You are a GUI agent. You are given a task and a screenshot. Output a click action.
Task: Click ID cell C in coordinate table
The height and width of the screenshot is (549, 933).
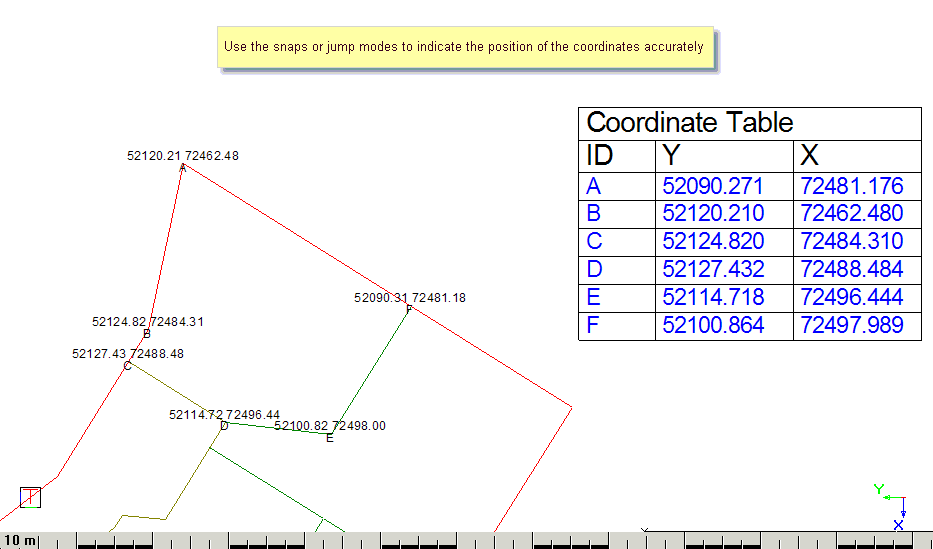(617, 242)
